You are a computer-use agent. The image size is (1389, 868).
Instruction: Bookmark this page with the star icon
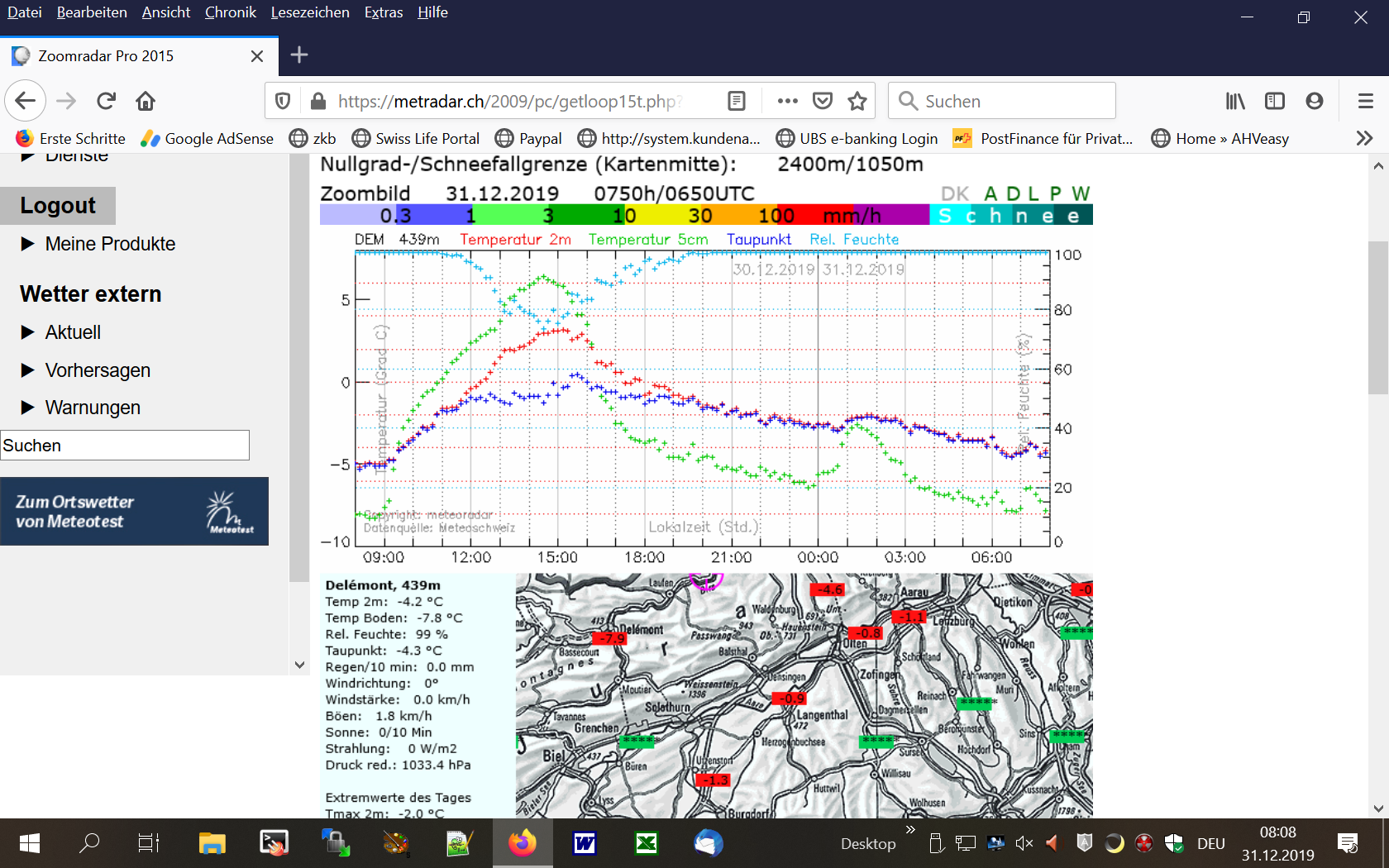click(857, 101)
